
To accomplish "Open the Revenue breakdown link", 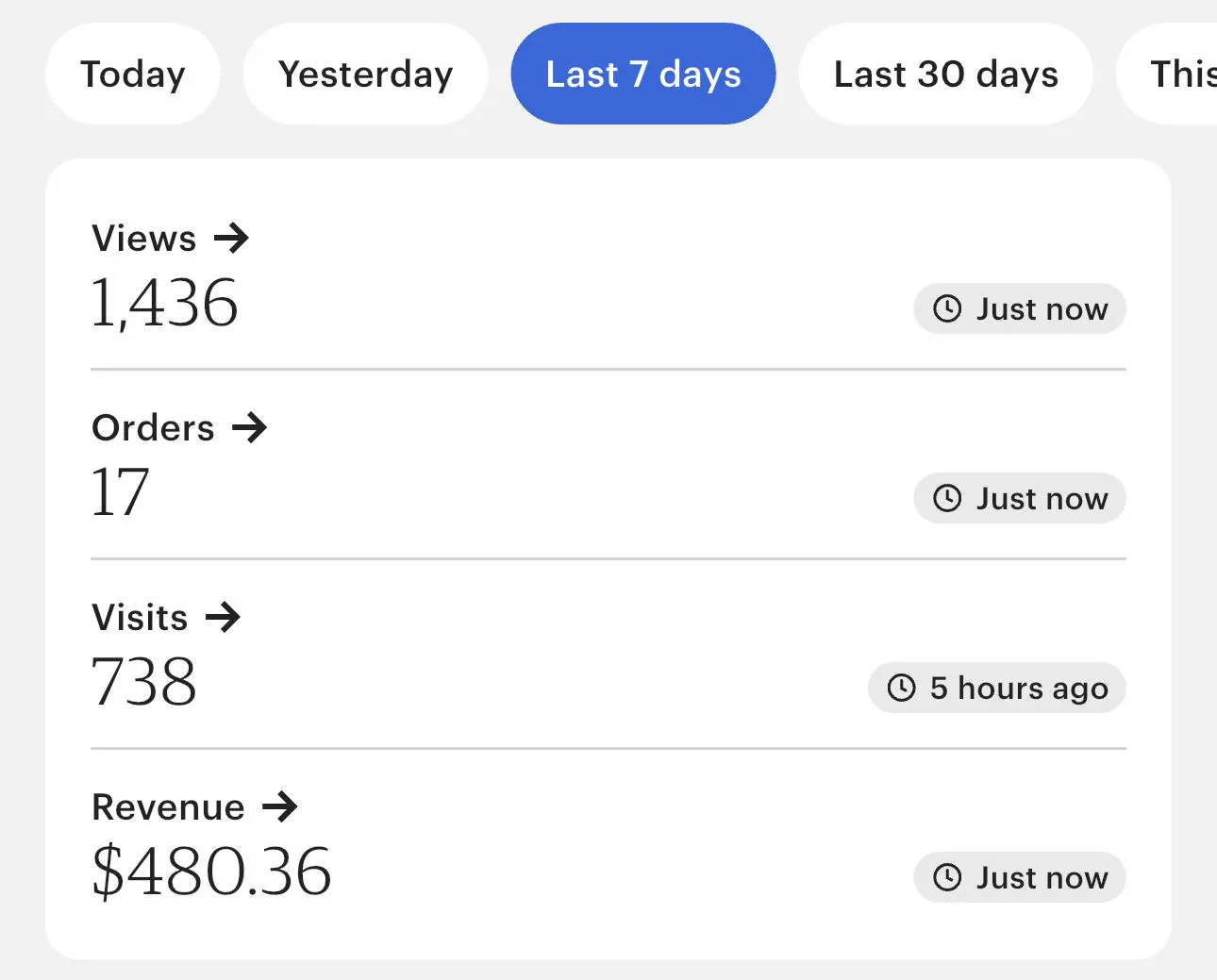I will pyautogui.click(x=169, y=806).
